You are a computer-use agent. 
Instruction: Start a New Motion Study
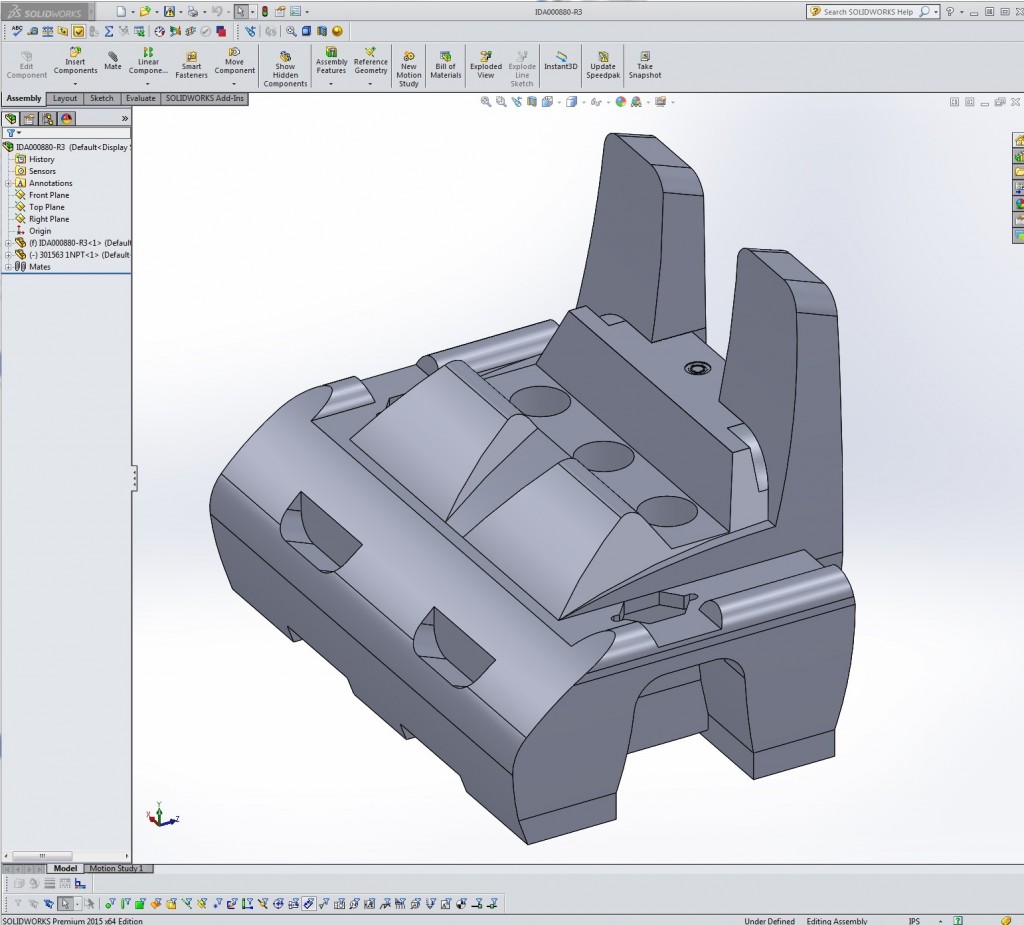409,69
